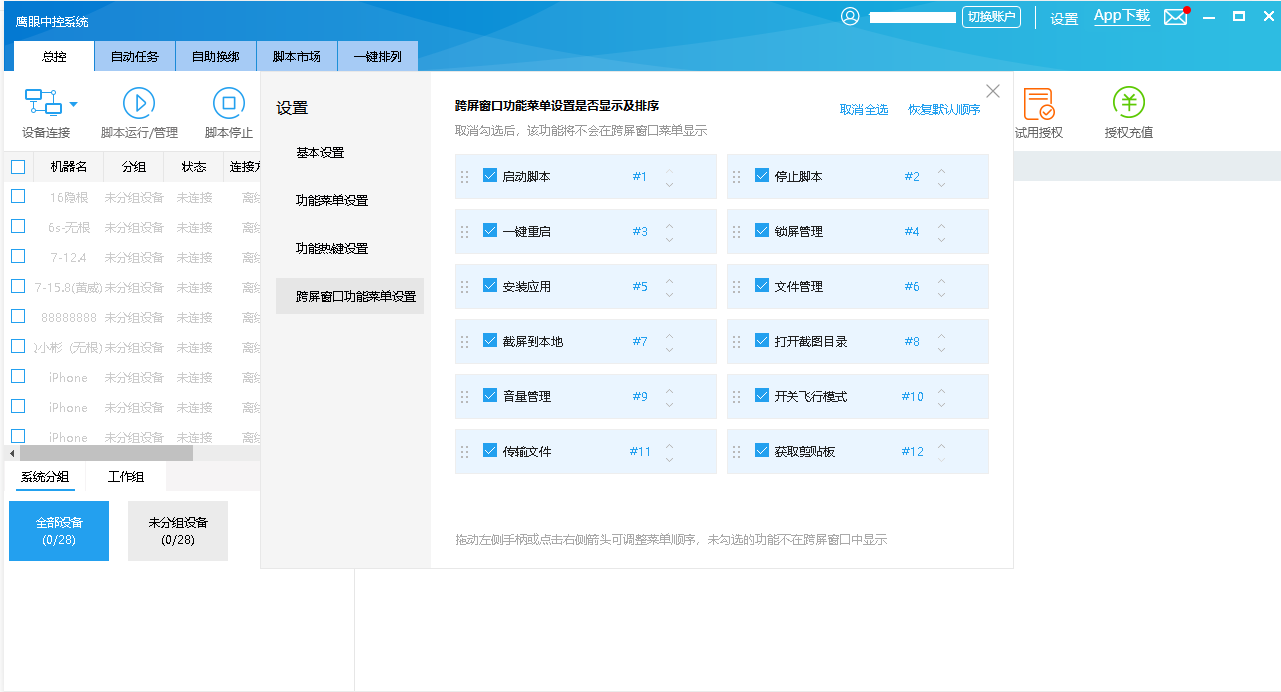
Task: Click the 取消全选 link
Action: coord(864,110)
